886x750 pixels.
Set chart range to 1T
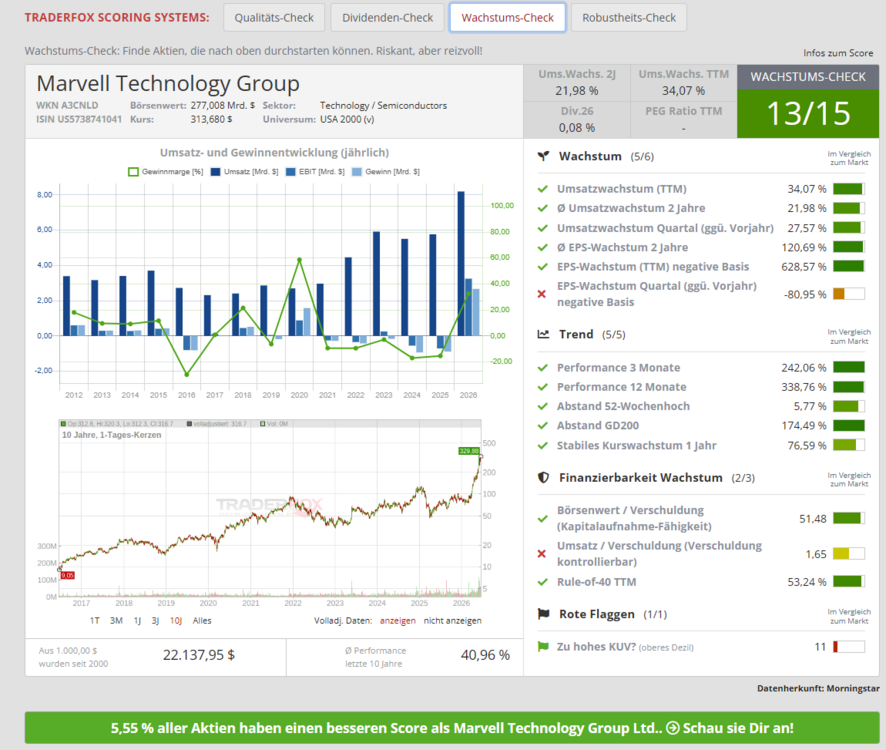point(94,621)
